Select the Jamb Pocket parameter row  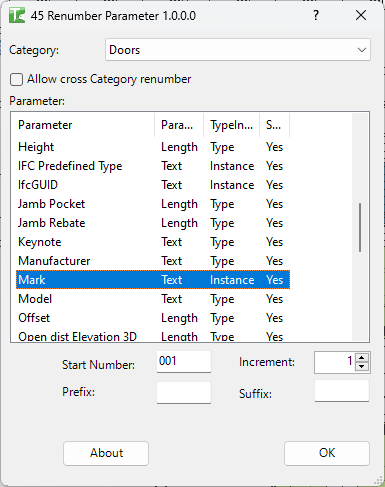(x=153, y=204)
